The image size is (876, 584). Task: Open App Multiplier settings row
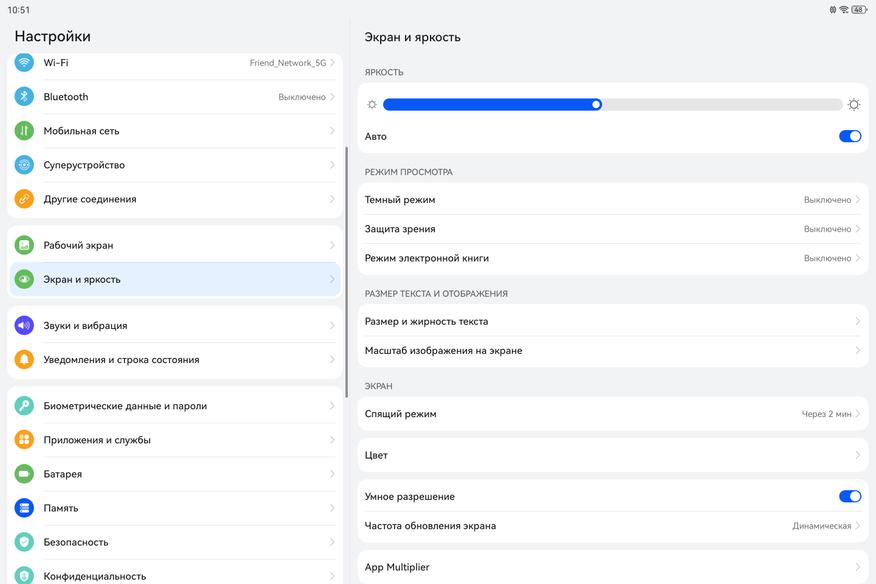[612, 567]
